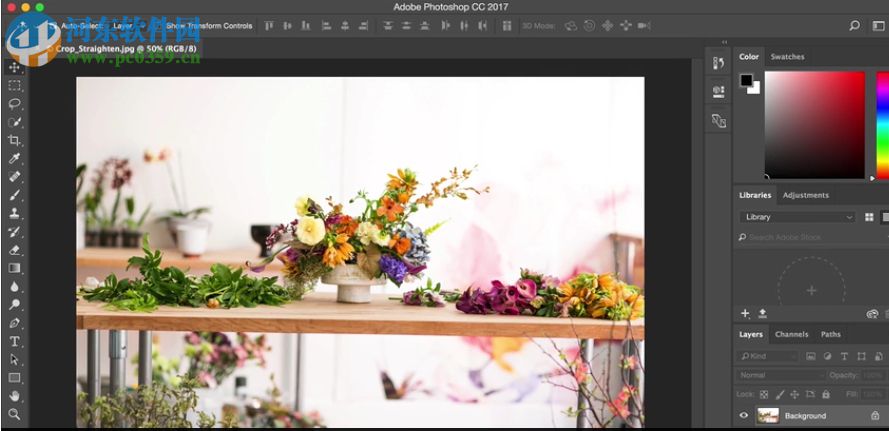The image size is (889, 431).
Task: Select the Crop tool
Action: pos(14,140)
